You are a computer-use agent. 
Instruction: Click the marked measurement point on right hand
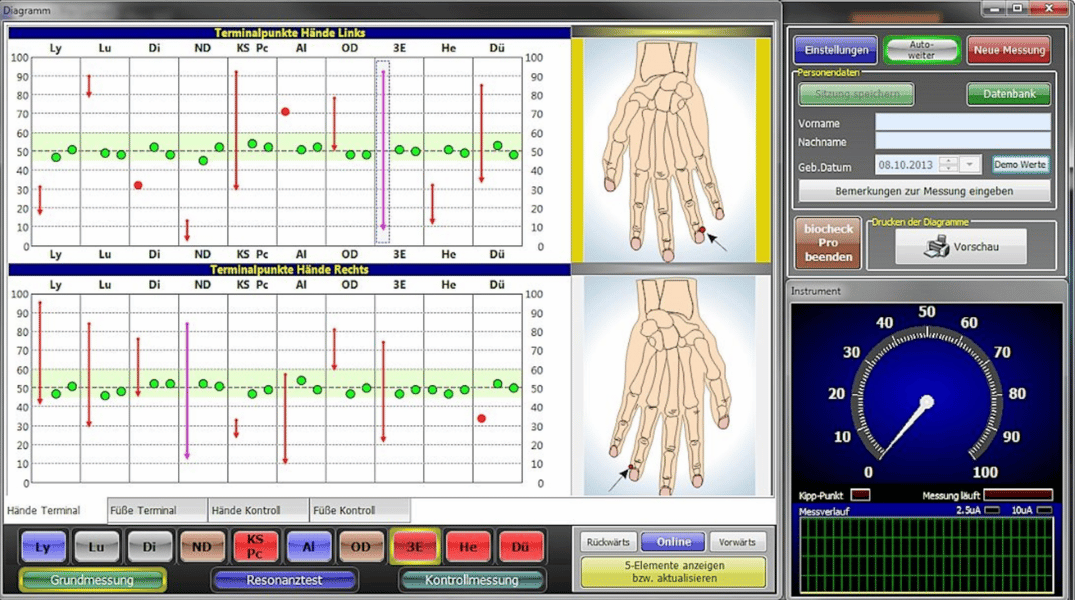(631, 468)
